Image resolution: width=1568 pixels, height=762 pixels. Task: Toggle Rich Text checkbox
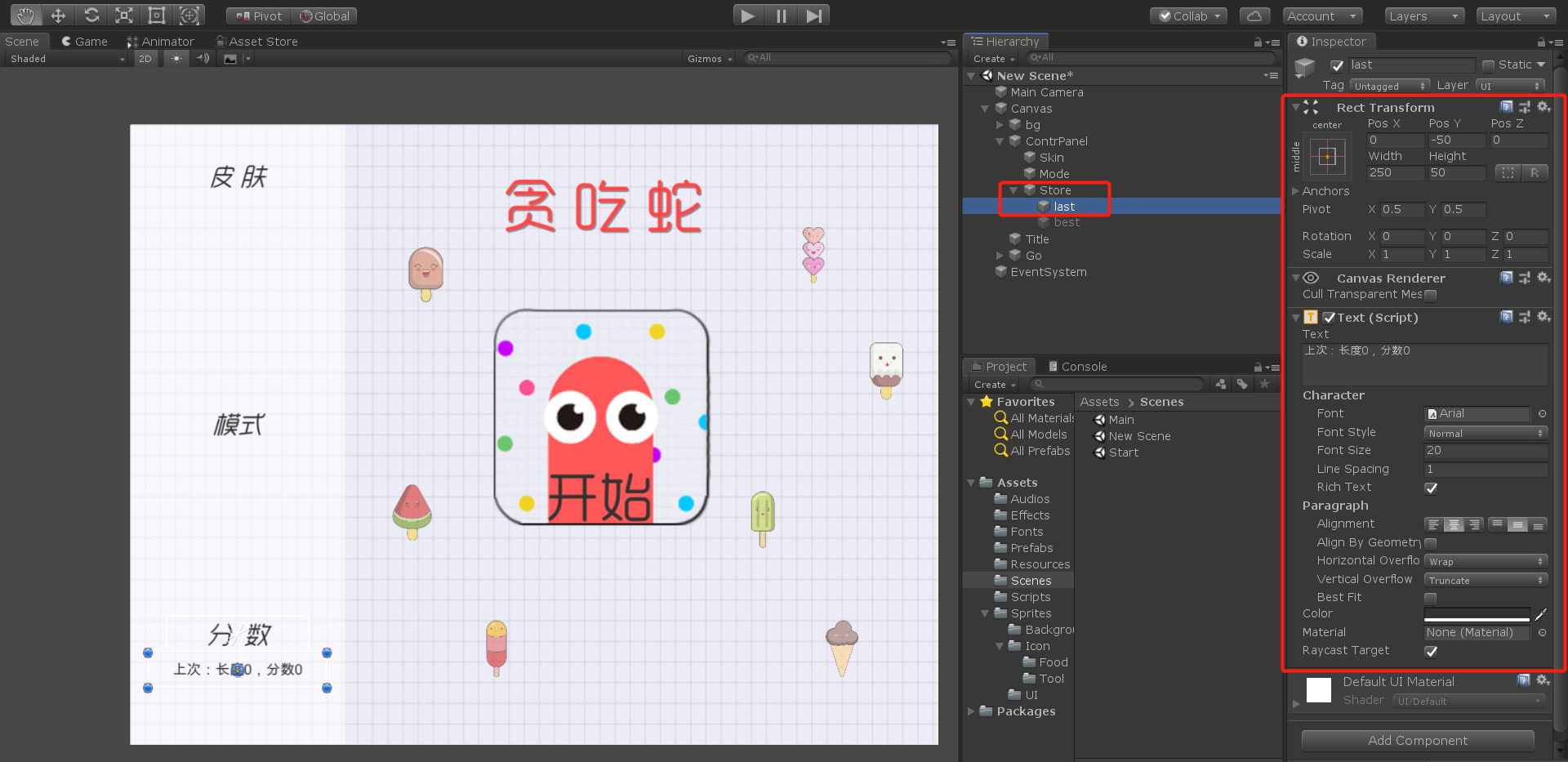click(x=1431, y=488)
